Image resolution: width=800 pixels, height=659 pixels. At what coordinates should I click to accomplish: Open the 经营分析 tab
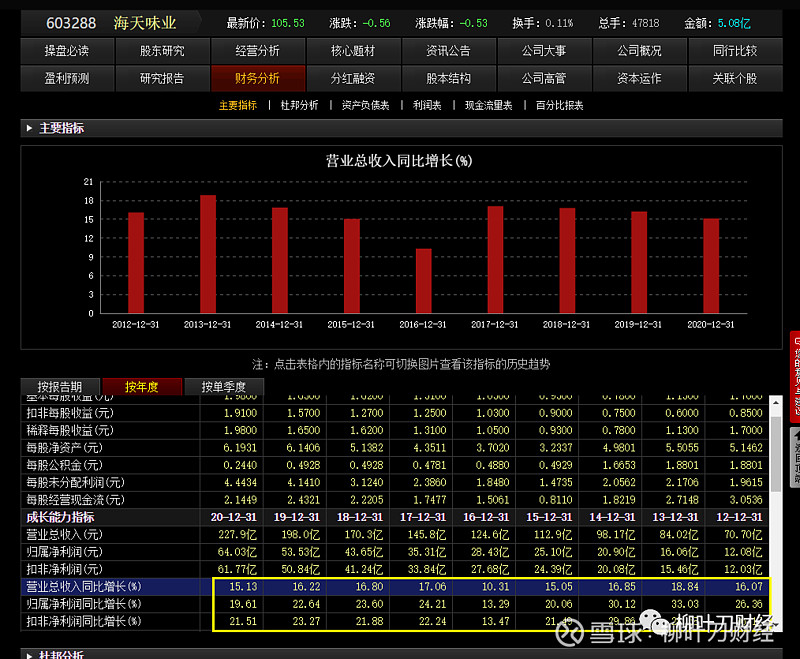(x=258, y=51)
